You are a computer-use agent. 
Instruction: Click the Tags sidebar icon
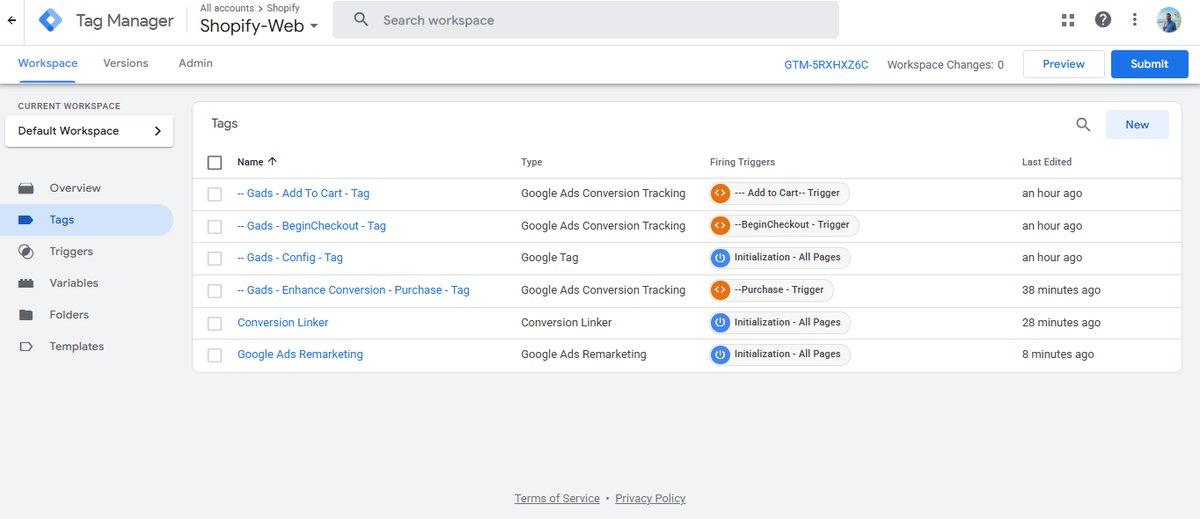pyautogui.click(x=26, y=220)
